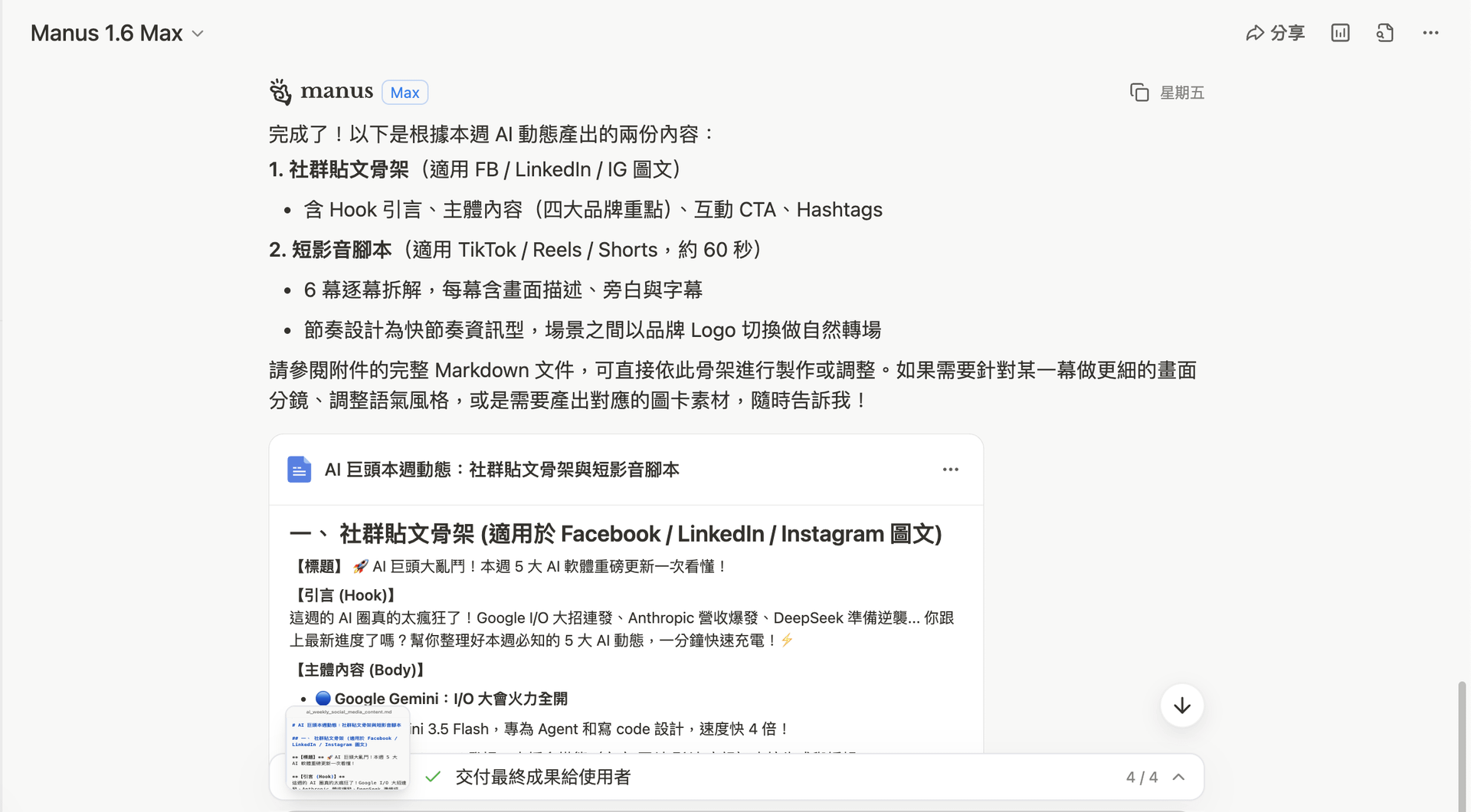
Task: Open the top-right more options menu
Action: coord(1430,33)
